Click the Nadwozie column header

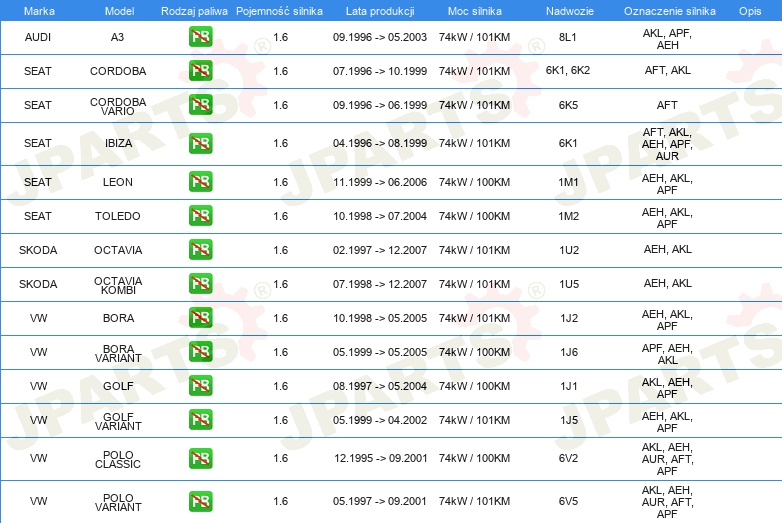coord(570,11)
